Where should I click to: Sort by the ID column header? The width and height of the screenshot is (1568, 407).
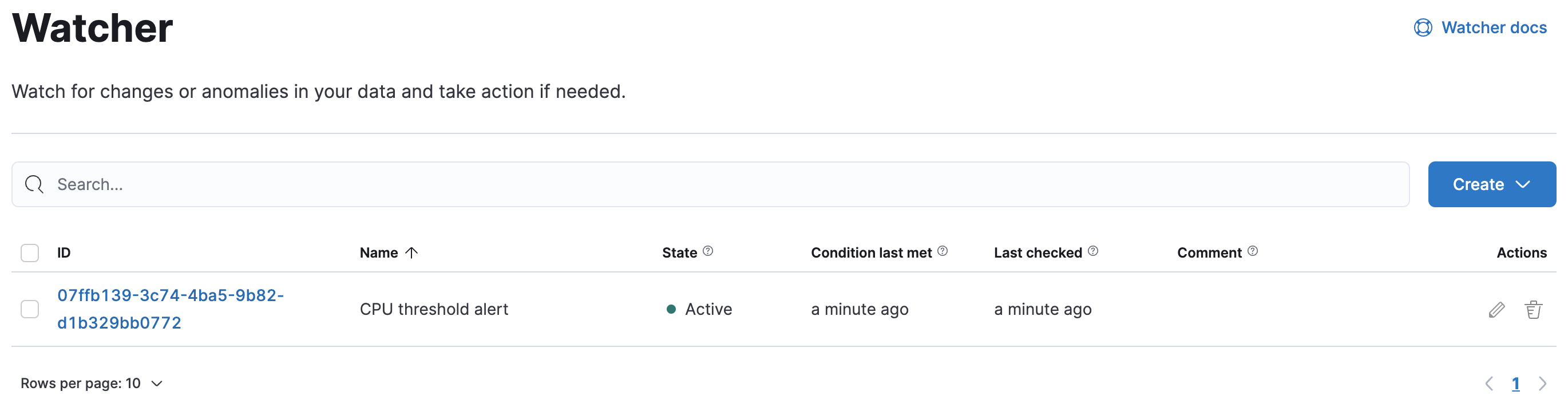[64, 253]
